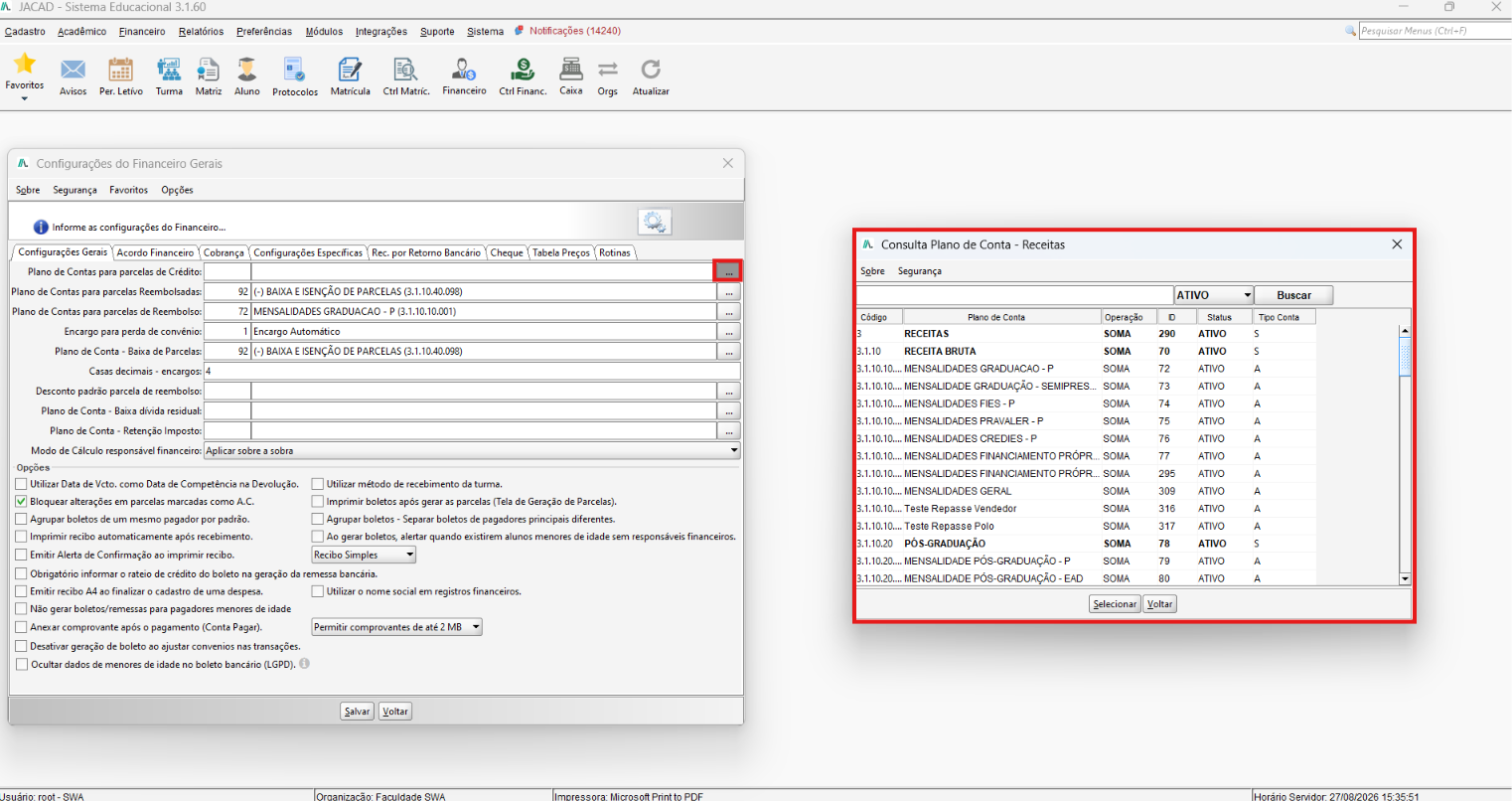The image size is (1512, 801).
Task: Switch to Rec. por Retorno Bancário tab
Action: tap(425, 252)
